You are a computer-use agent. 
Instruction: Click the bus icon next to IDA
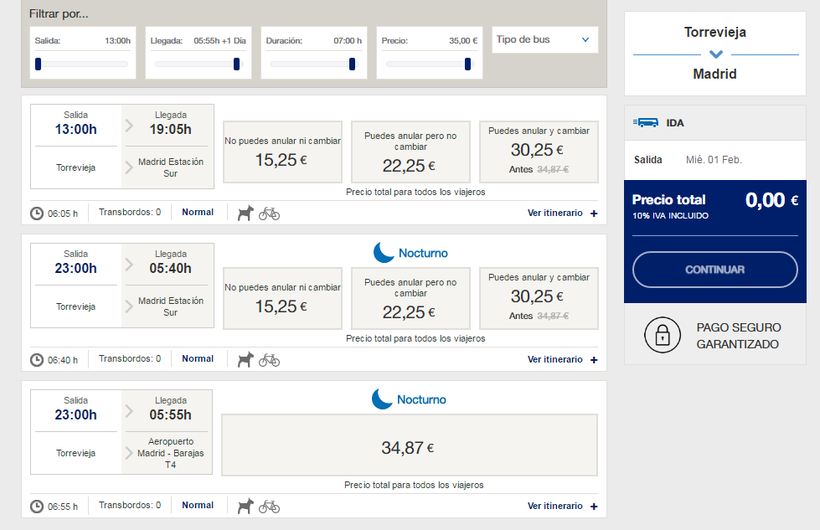(646, 123)
